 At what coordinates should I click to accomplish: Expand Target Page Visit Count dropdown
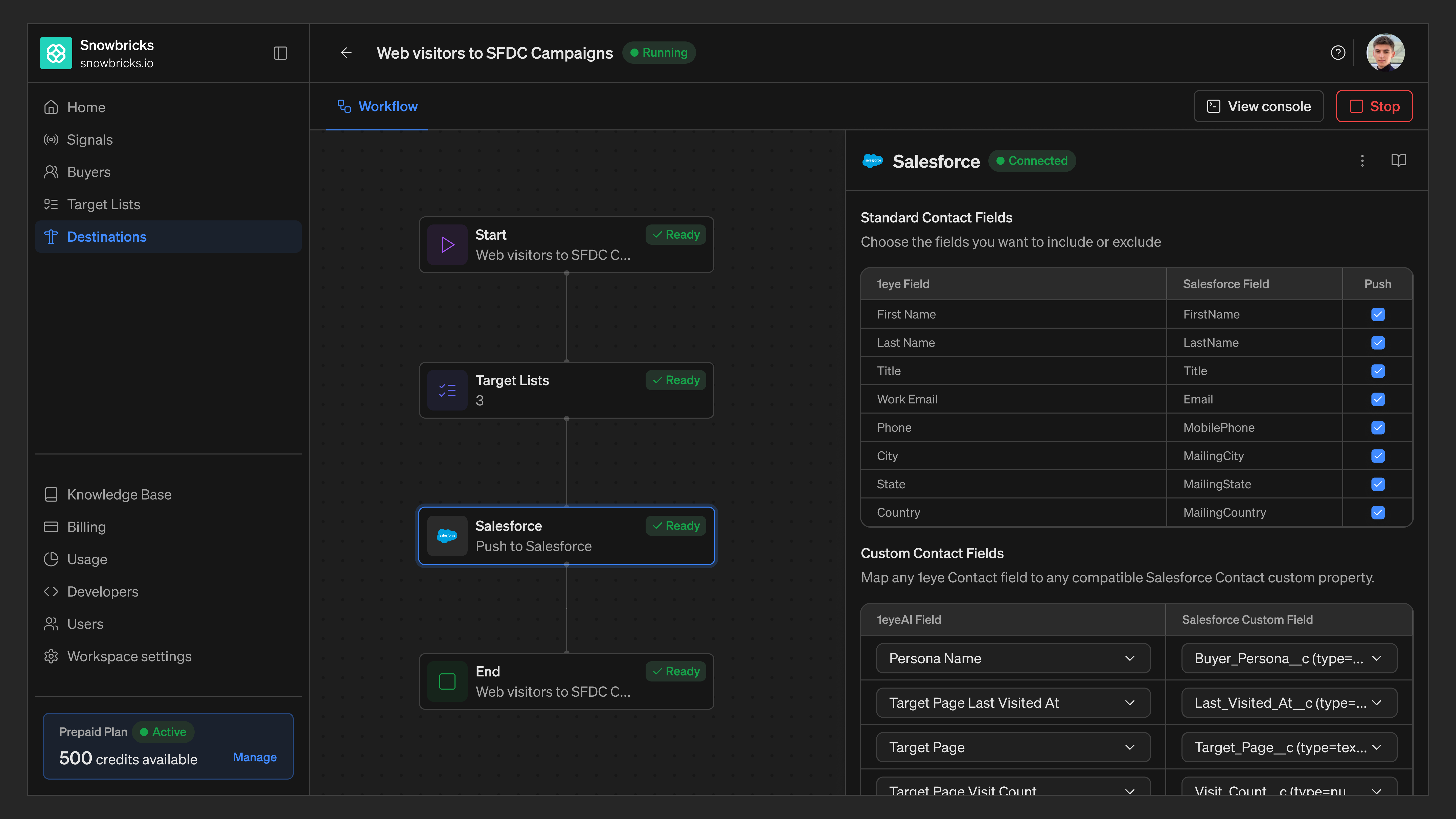coord(1013,786)
